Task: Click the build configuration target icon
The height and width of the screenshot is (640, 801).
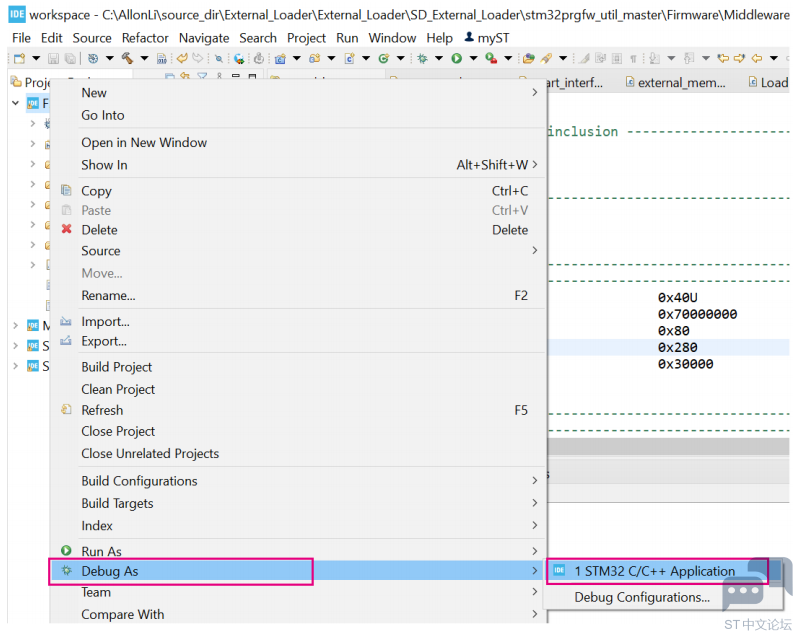Action: (x=93, y=58)
